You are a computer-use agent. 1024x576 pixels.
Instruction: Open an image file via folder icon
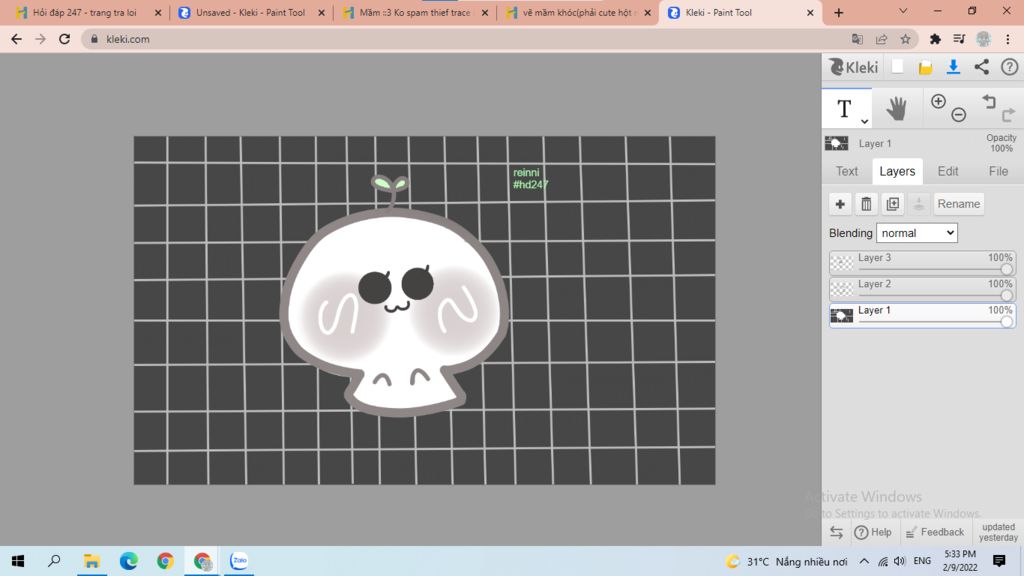click(x=925, y=67)
